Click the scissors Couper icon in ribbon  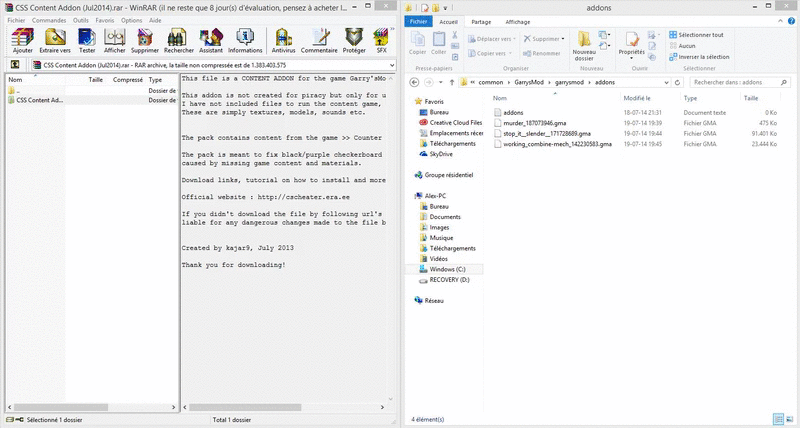[455, 35]
